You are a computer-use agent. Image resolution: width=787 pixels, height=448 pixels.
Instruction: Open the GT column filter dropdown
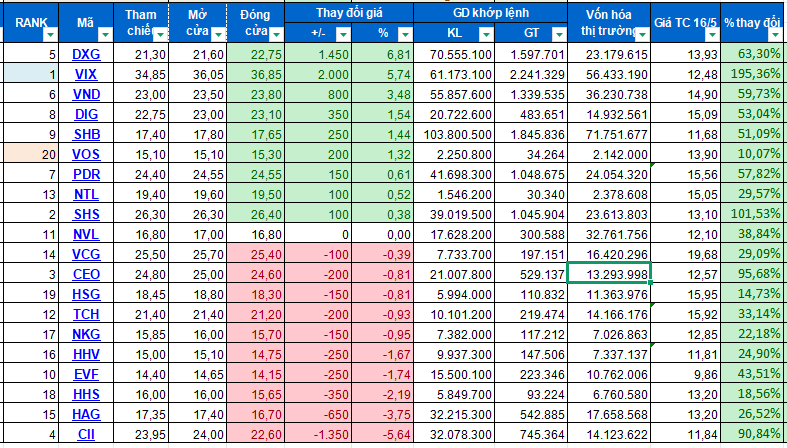point(559,34)
